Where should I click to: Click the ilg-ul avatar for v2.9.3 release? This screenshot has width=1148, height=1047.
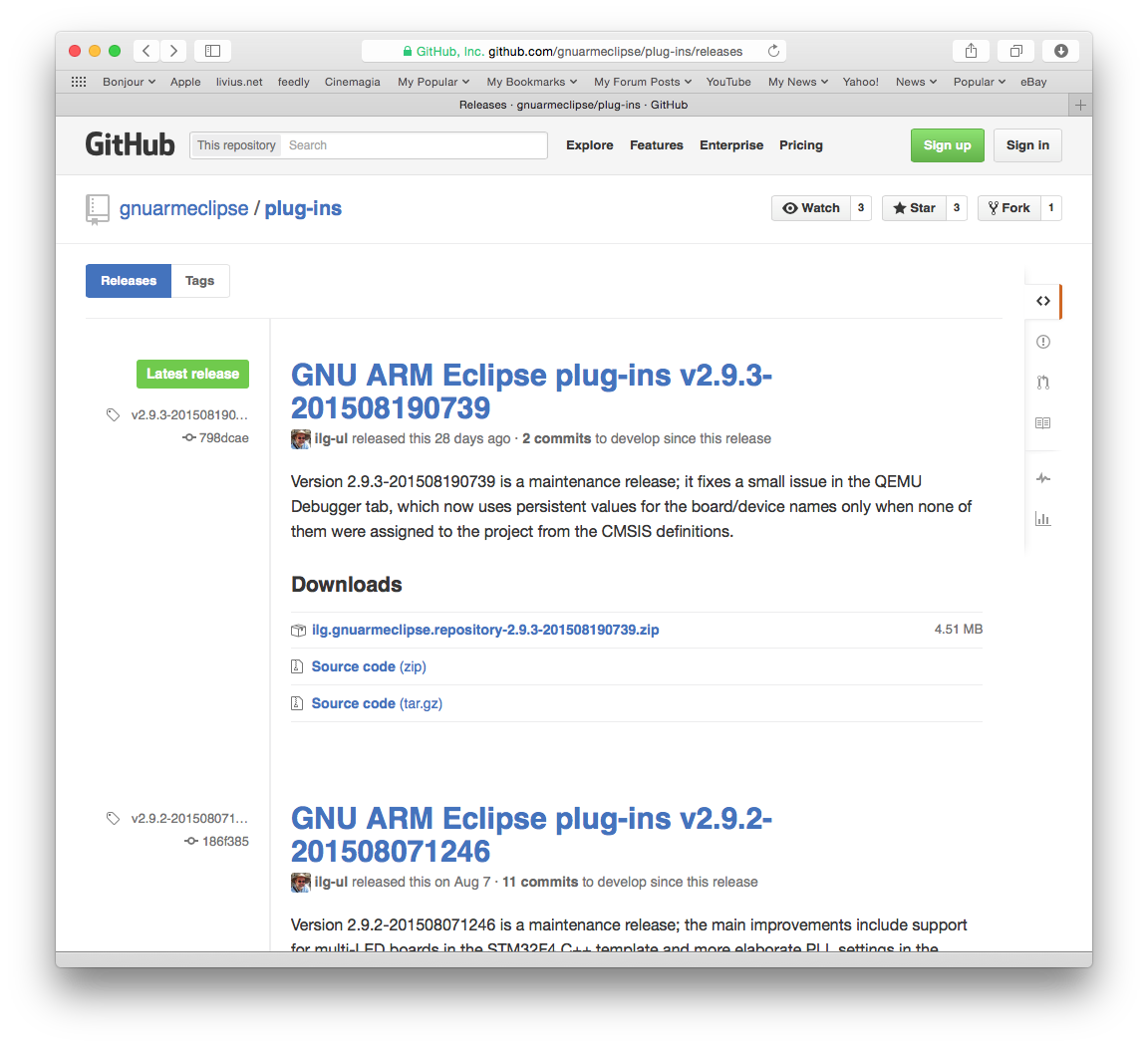point(300,439)
